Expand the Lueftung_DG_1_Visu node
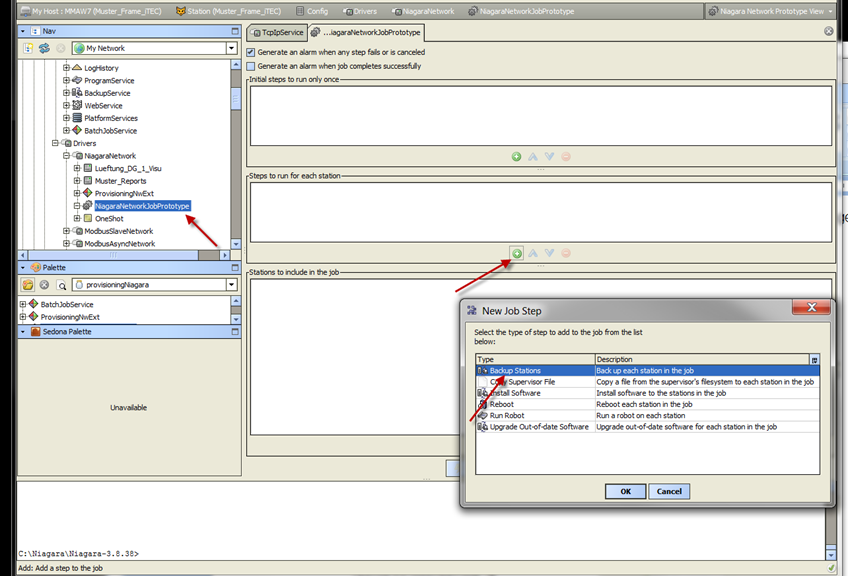This screenshot has height=576, width=848. click(x=77, y=168)
